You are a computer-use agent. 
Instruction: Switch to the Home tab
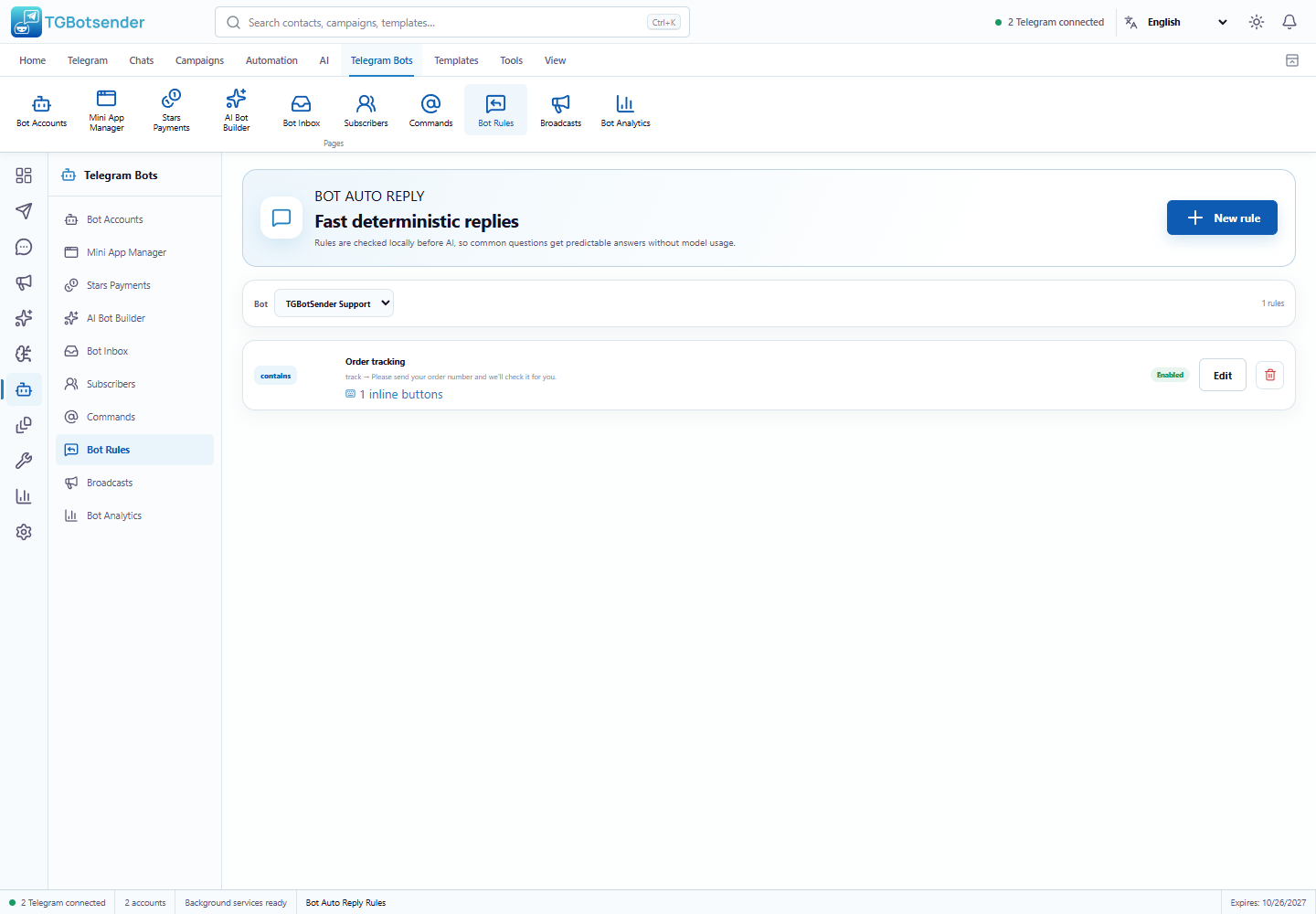click(x=32, y=60)
